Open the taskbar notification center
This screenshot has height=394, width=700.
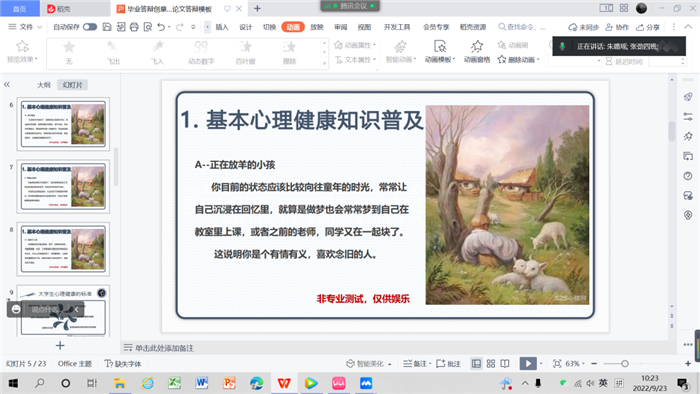pos(683,383)
